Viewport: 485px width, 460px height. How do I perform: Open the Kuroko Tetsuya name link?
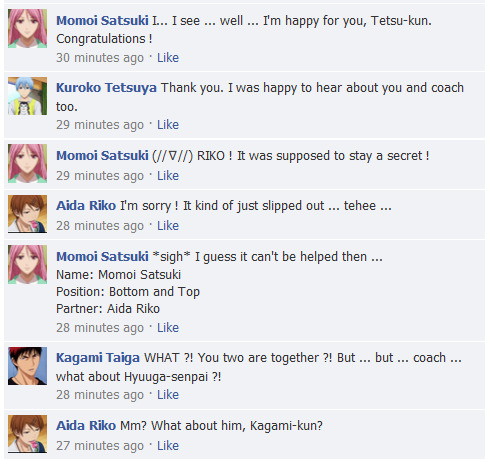[106, 88]
